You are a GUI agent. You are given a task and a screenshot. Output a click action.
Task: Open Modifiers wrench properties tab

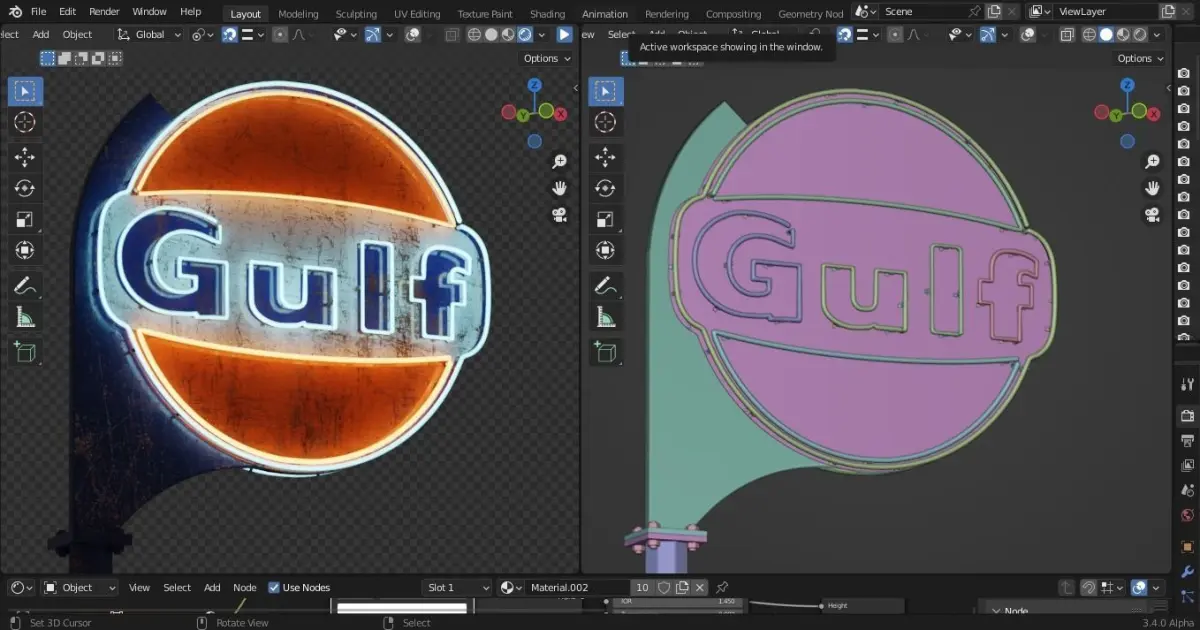click(x=1187, y=572)
